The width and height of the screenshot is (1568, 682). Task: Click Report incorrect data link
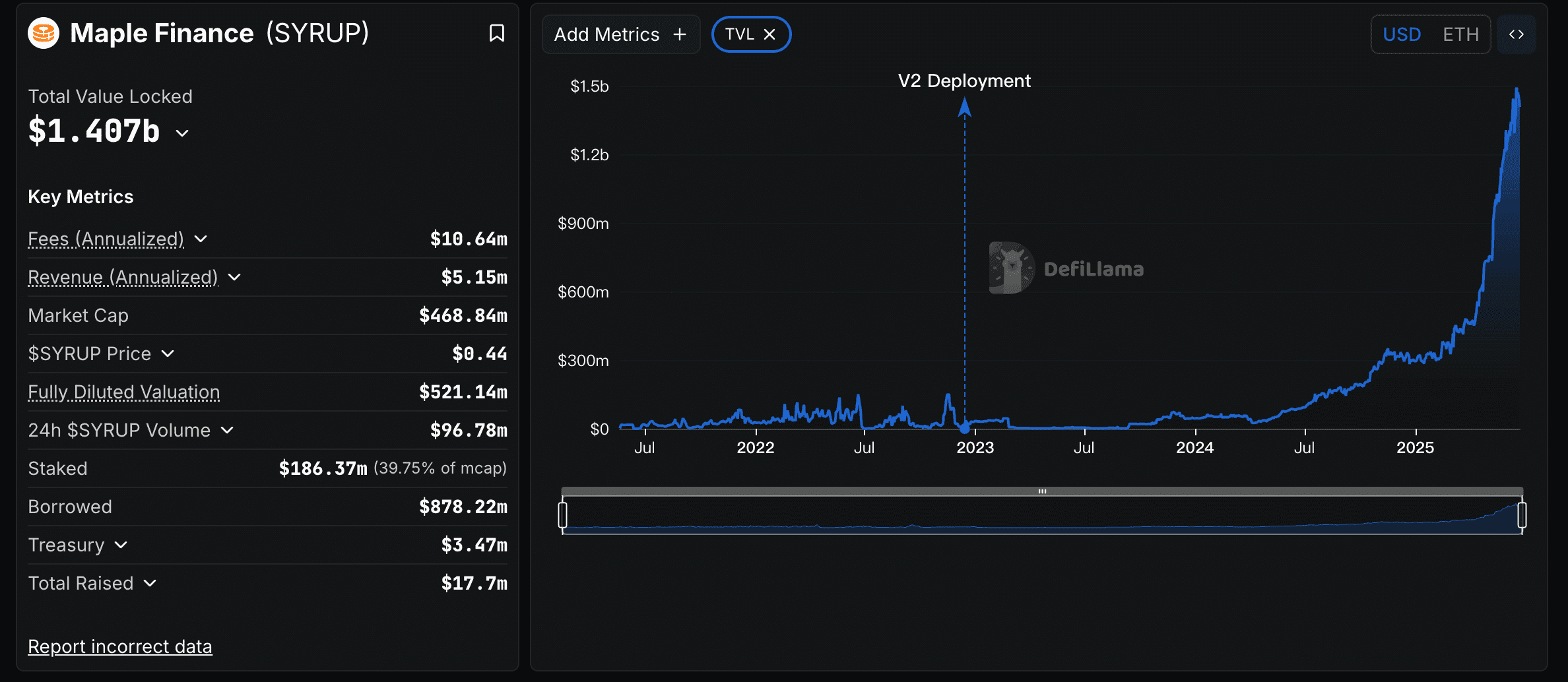[119, 646]
